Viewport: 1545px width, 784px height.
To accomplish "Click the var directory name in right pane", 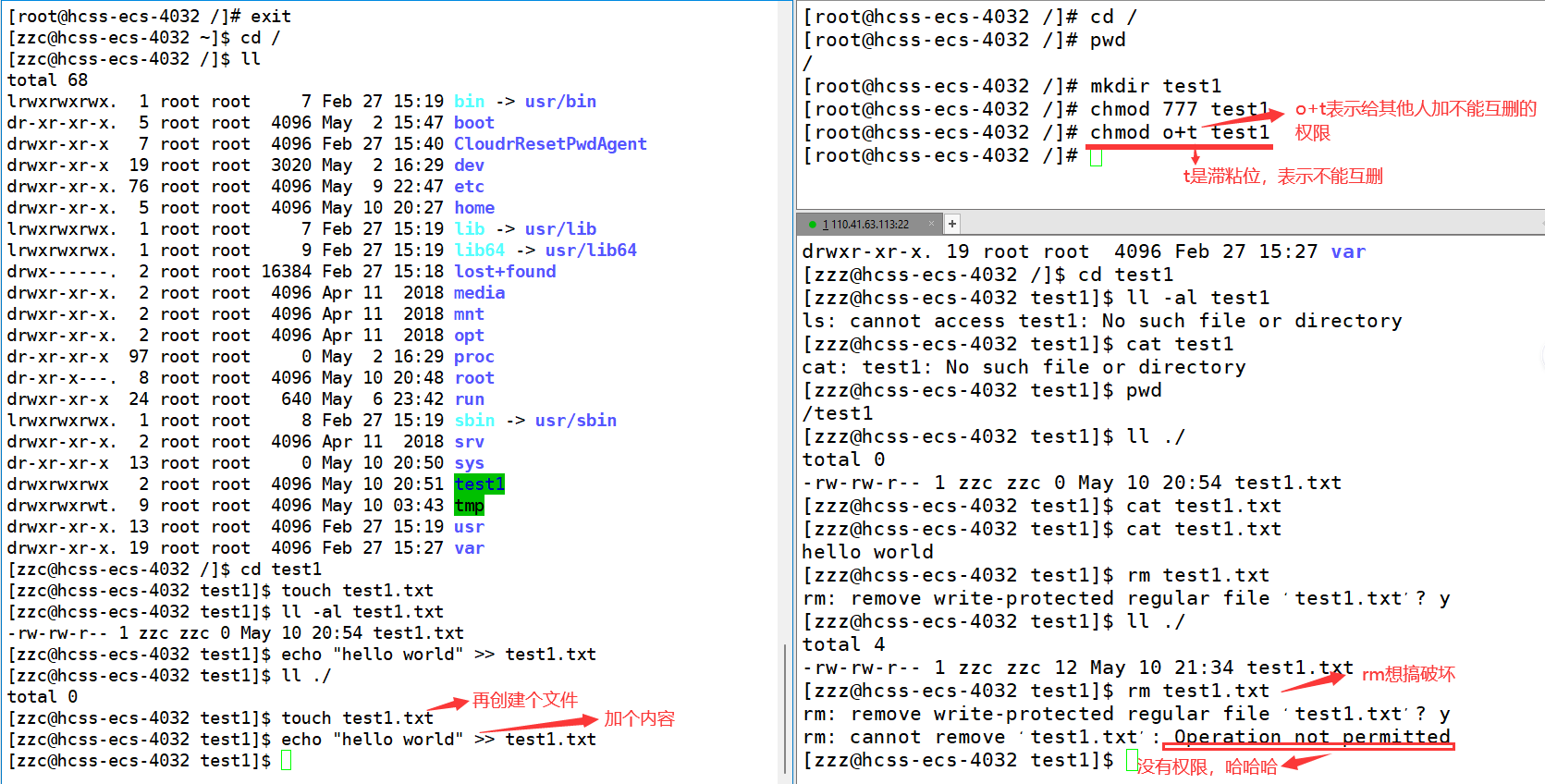I will point(1348,251).
